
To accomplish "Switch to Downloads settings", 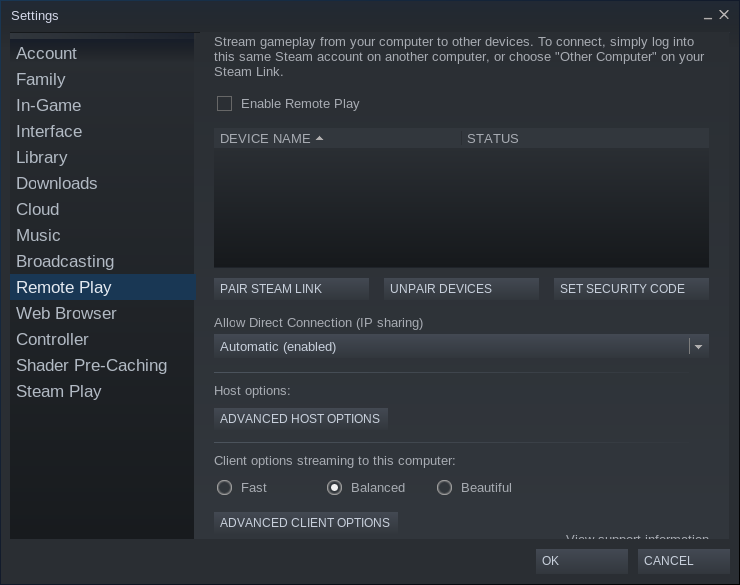I will [102, 183].
